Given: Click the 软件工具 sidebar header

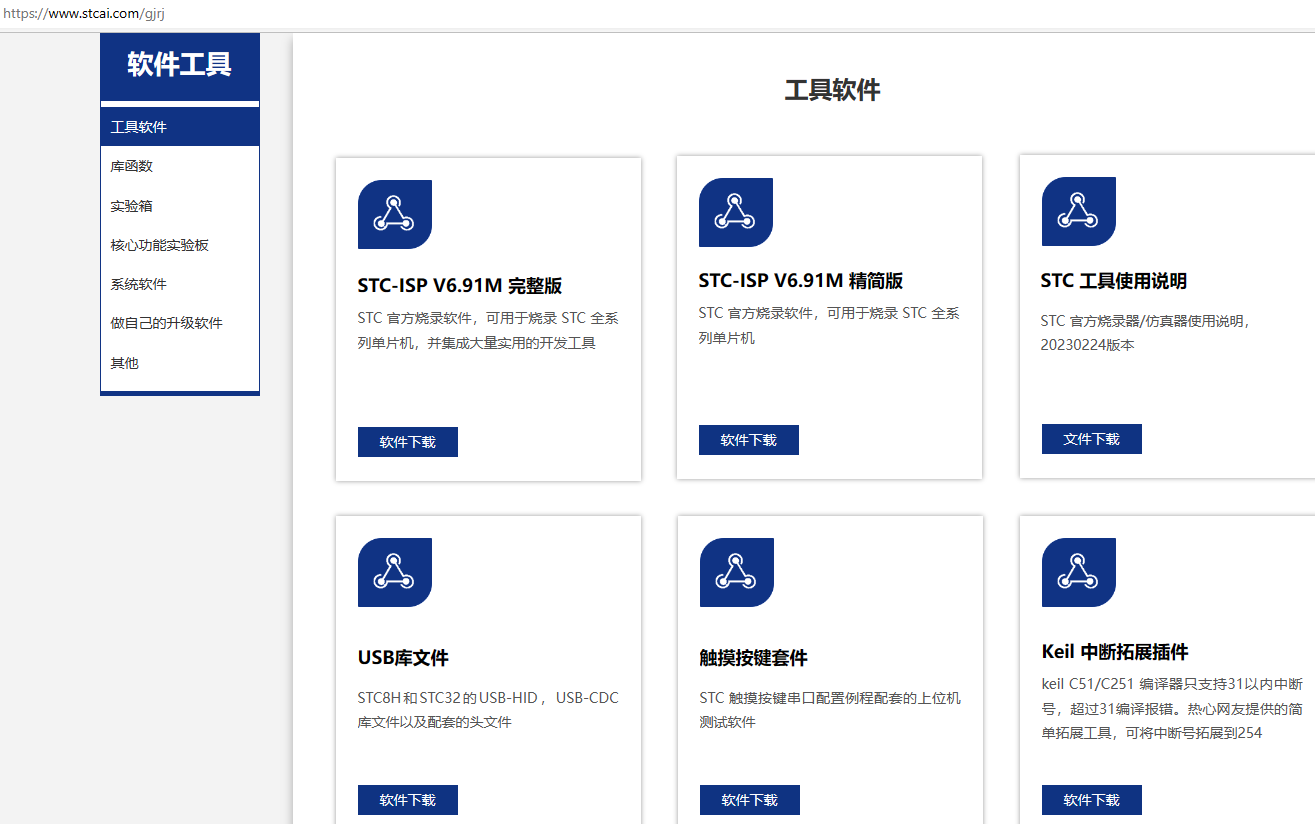Looking at the screenshot, I should pos(180,65).
